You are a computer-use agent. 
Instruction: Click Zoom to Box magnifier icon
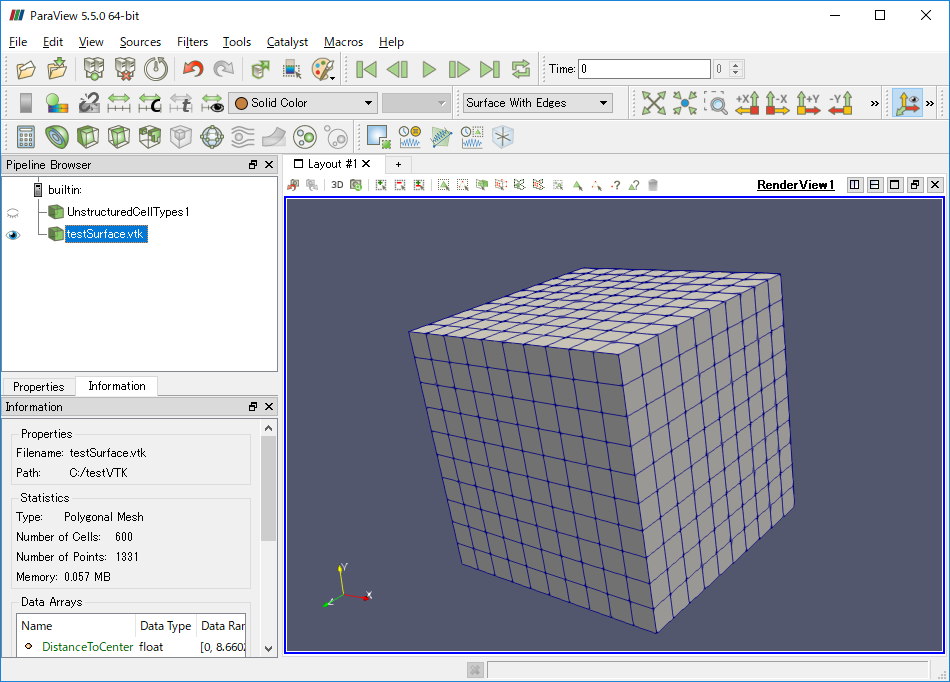tap(716, 103)
